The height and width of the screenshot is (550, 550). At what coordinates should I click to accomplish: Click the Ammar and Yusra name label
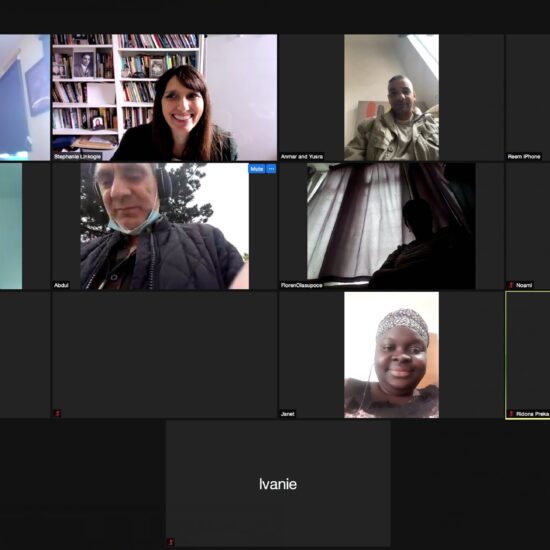302,156
